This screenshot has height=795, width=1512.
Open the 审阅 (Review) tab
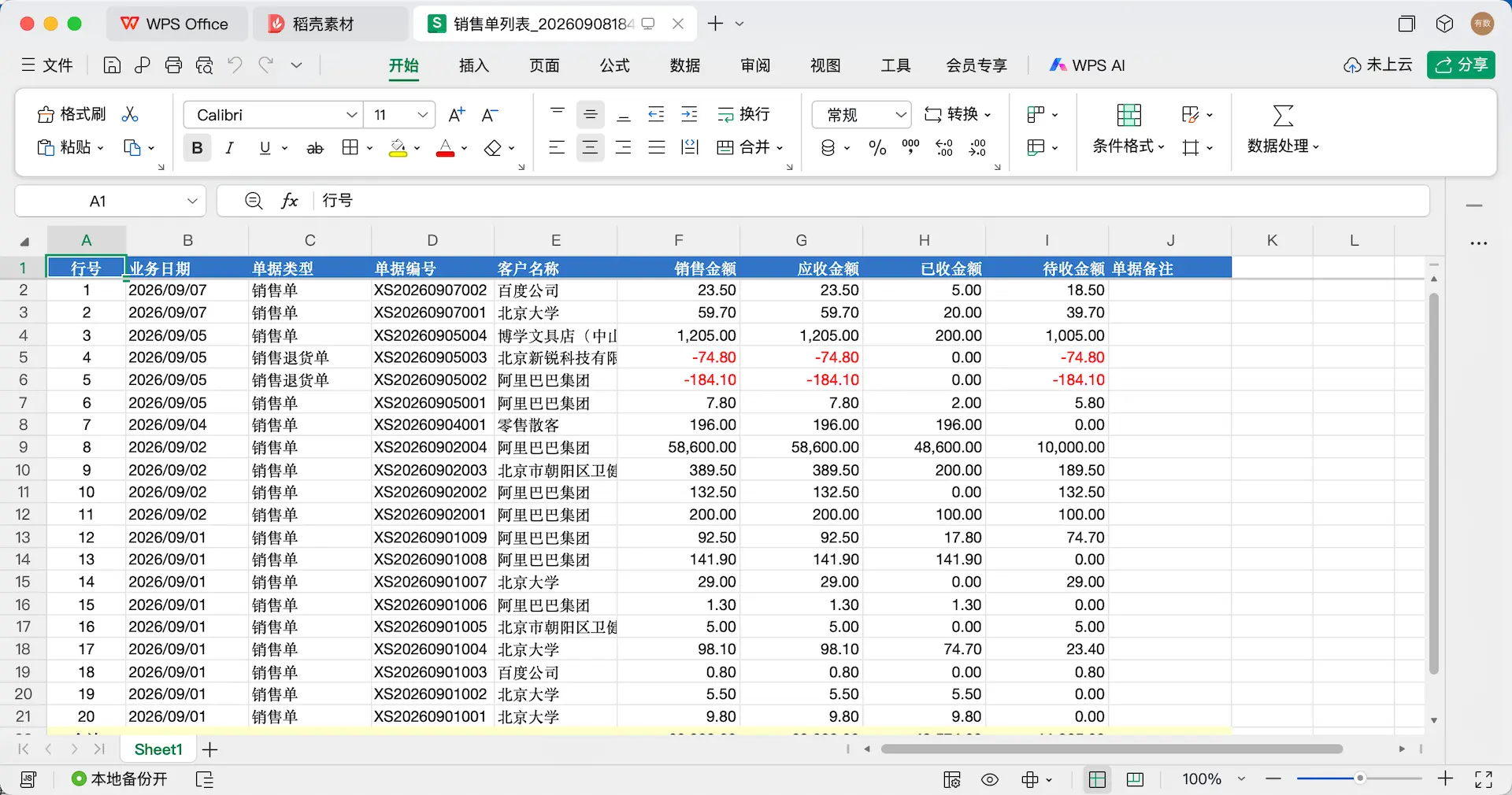(x=755, y=65)
